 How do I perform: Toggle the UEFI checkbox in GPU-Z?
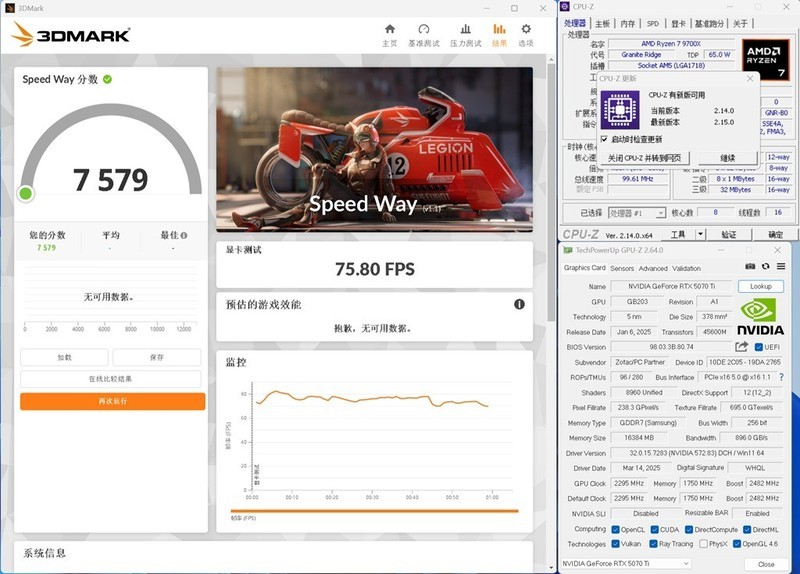tap(758, 347)
